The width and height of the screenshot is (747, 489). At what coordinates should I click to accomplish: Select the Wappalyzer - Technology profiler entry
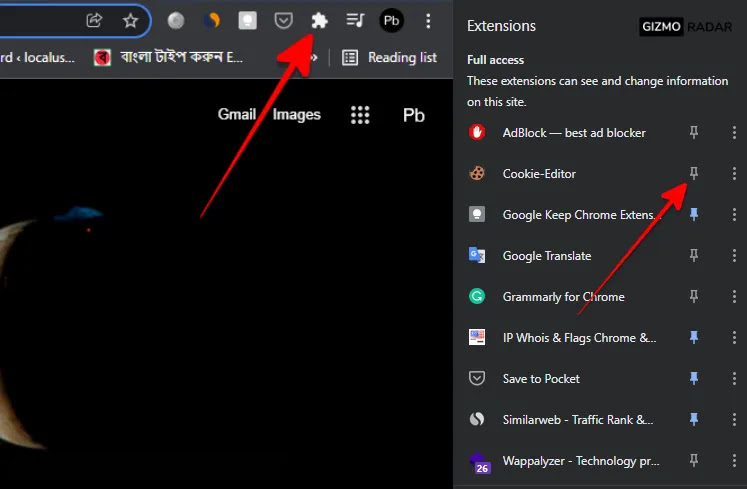tap(581, 461)
